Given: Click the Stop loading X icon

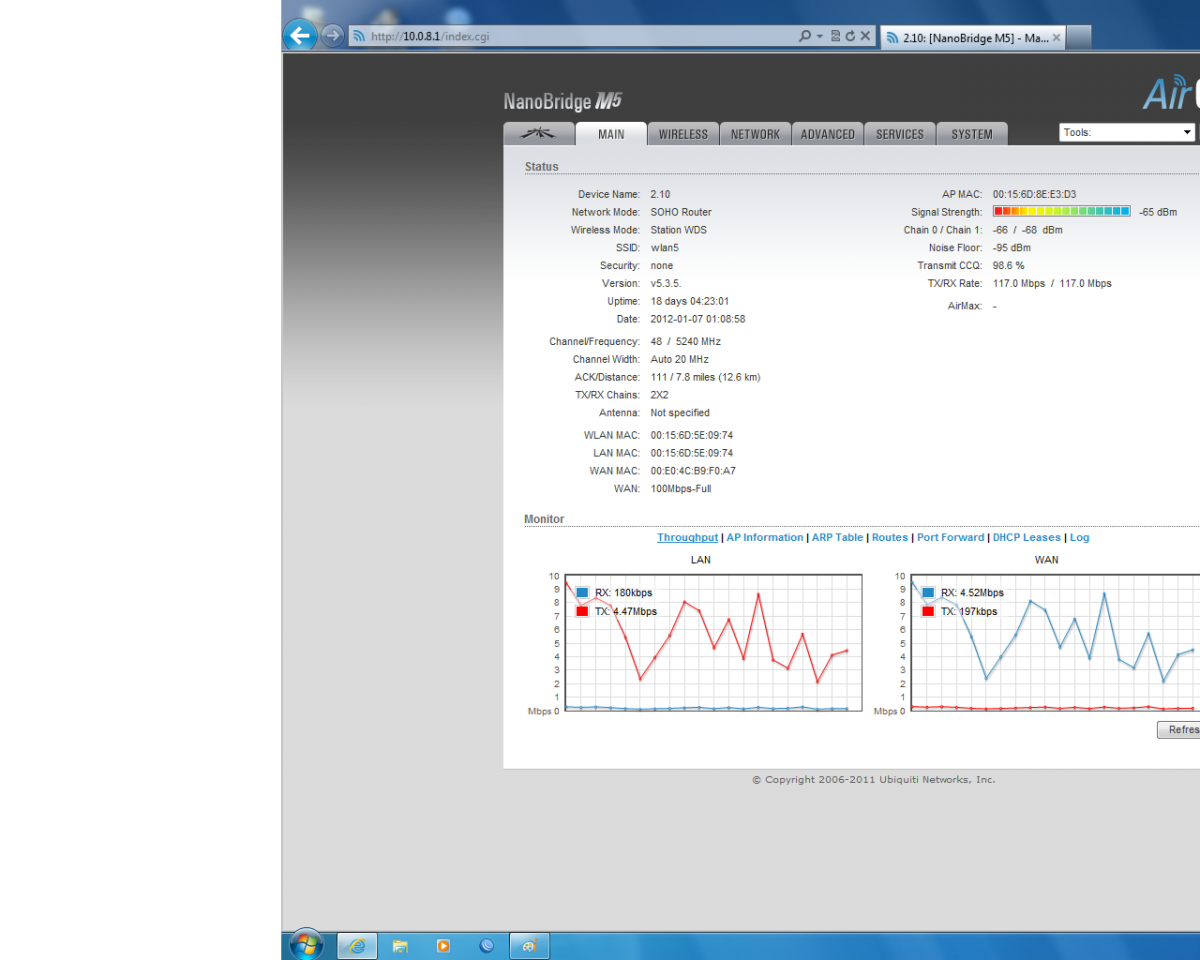Looking at the screenshot, I should 866,36.
